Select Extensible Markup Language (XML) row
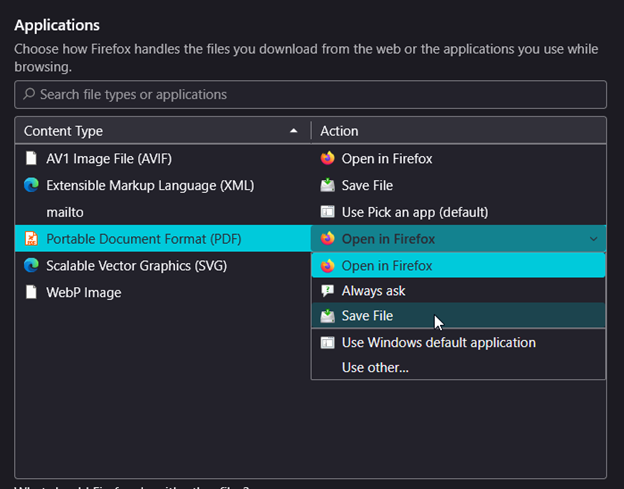The image size is (624, 489). pos(163,185)
